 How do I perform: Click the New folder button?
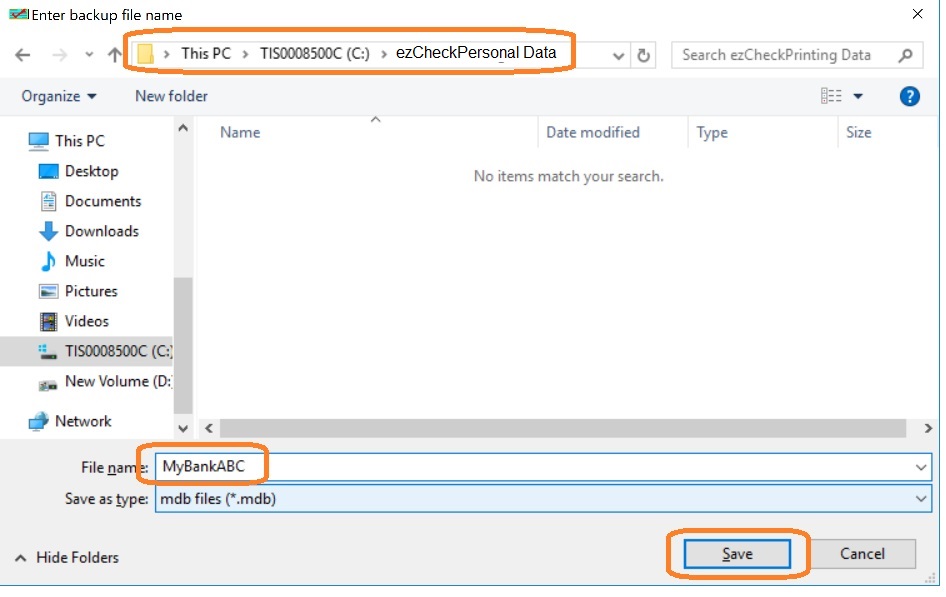pos(171,96)
